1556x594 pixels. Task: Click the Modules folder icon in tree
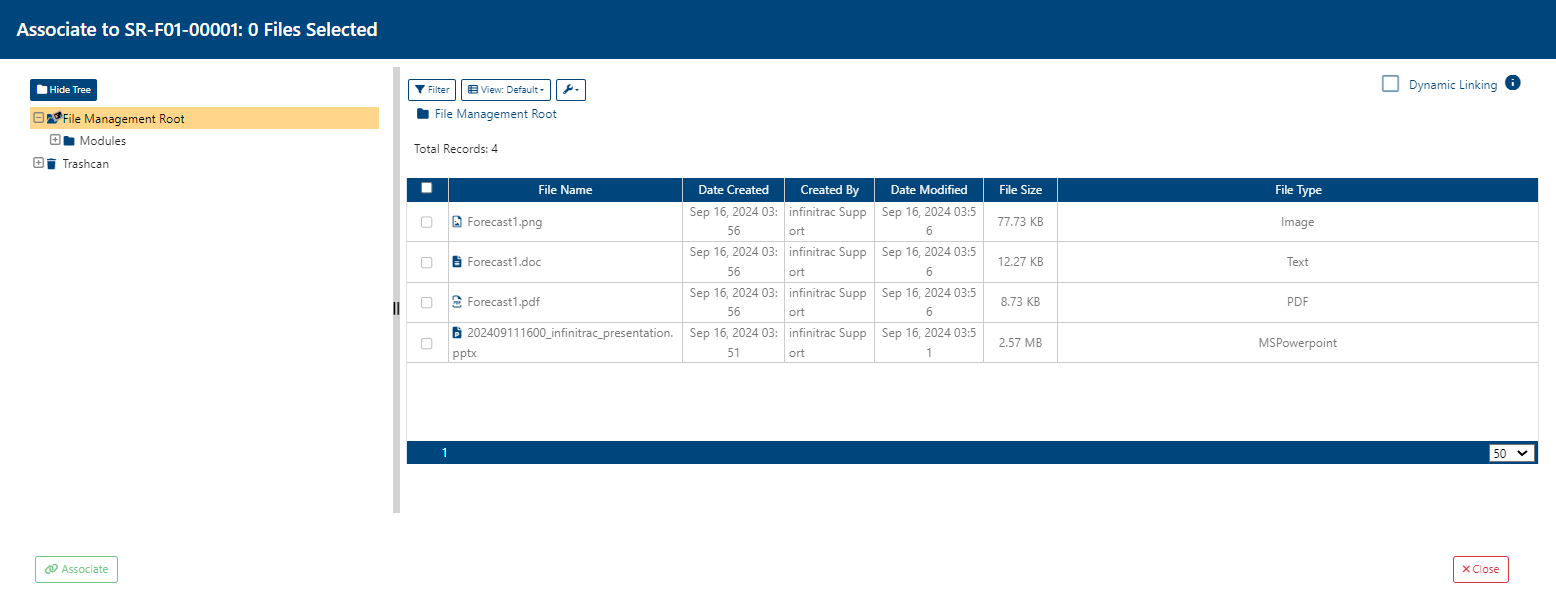click(69, 141)
